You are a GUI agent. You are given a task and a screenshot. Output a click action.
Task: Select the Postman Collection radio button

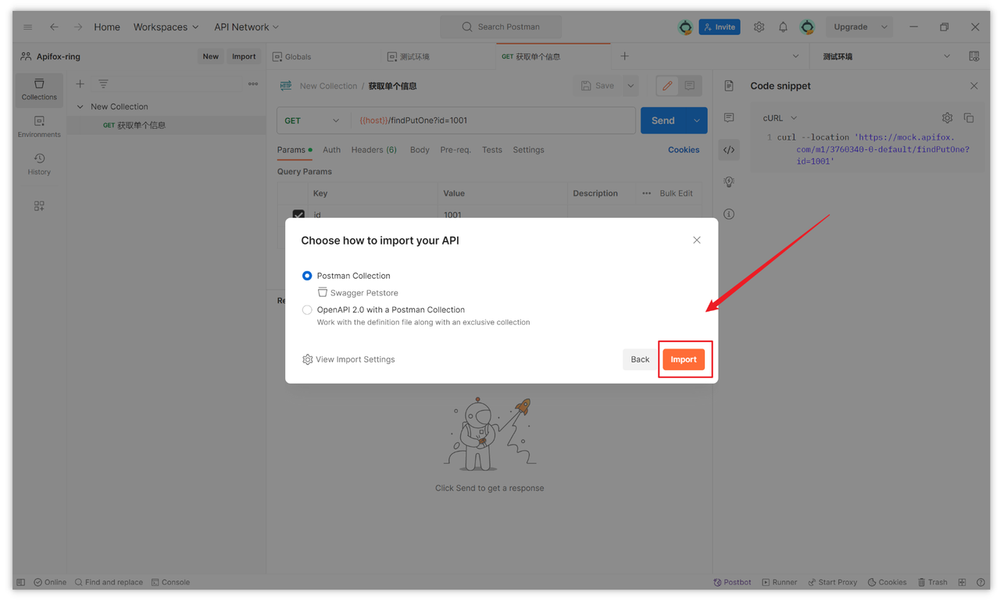(307, 275)
